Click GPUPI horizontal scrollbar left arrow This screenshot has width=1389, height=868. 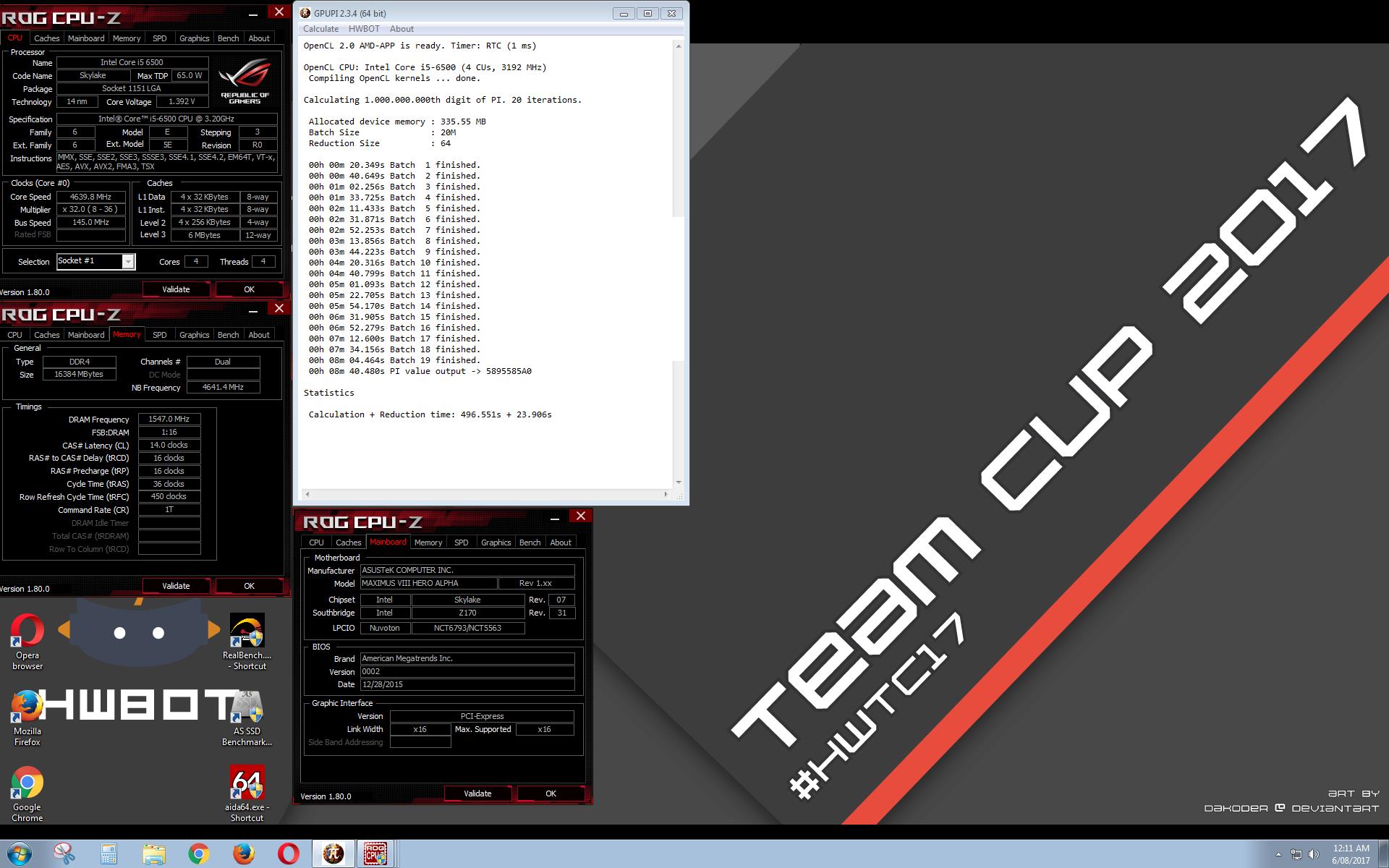(307, 495)
